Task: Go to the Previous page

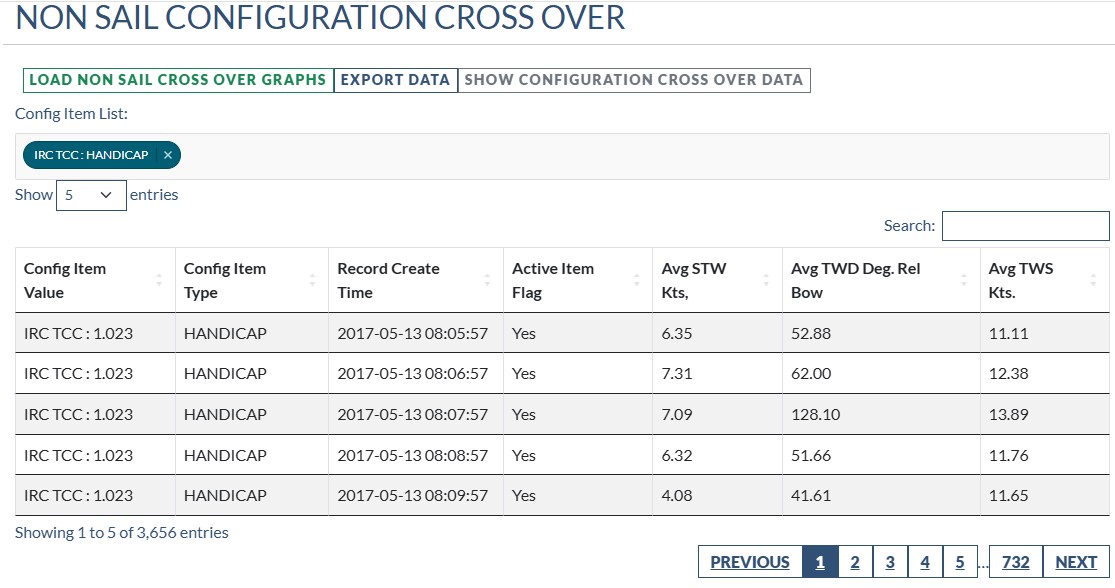Action: (750, 562)
